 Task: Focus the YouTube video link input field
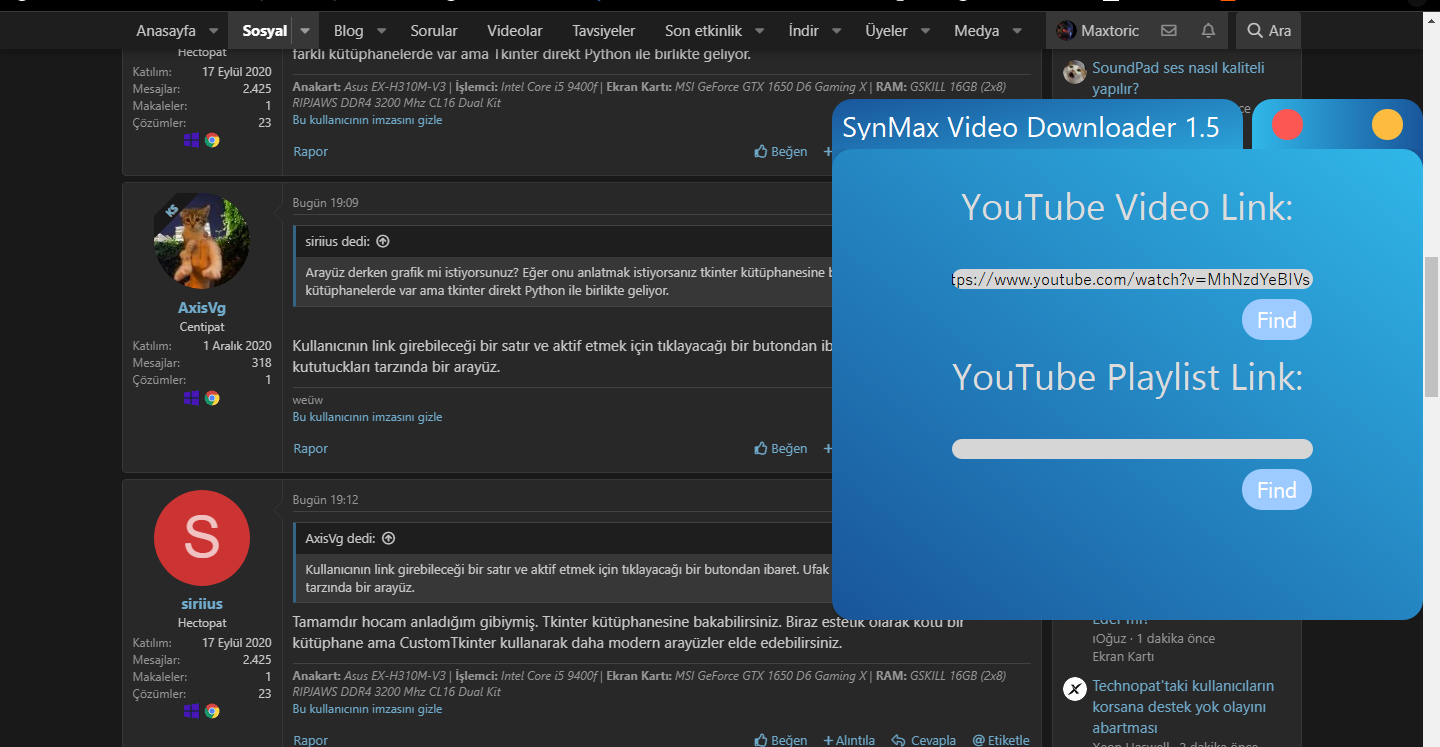(x=1132, y=279)
